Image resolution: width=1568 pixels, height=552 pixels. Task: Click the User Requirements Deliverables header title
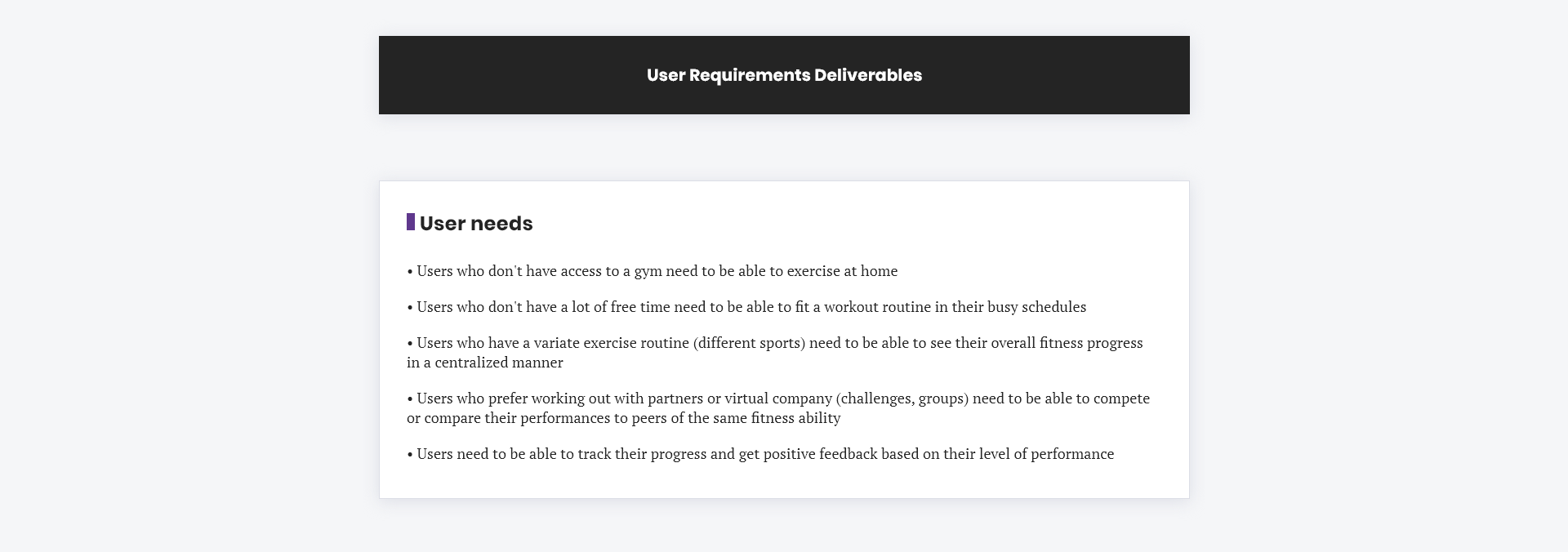[x=784, y=75]
